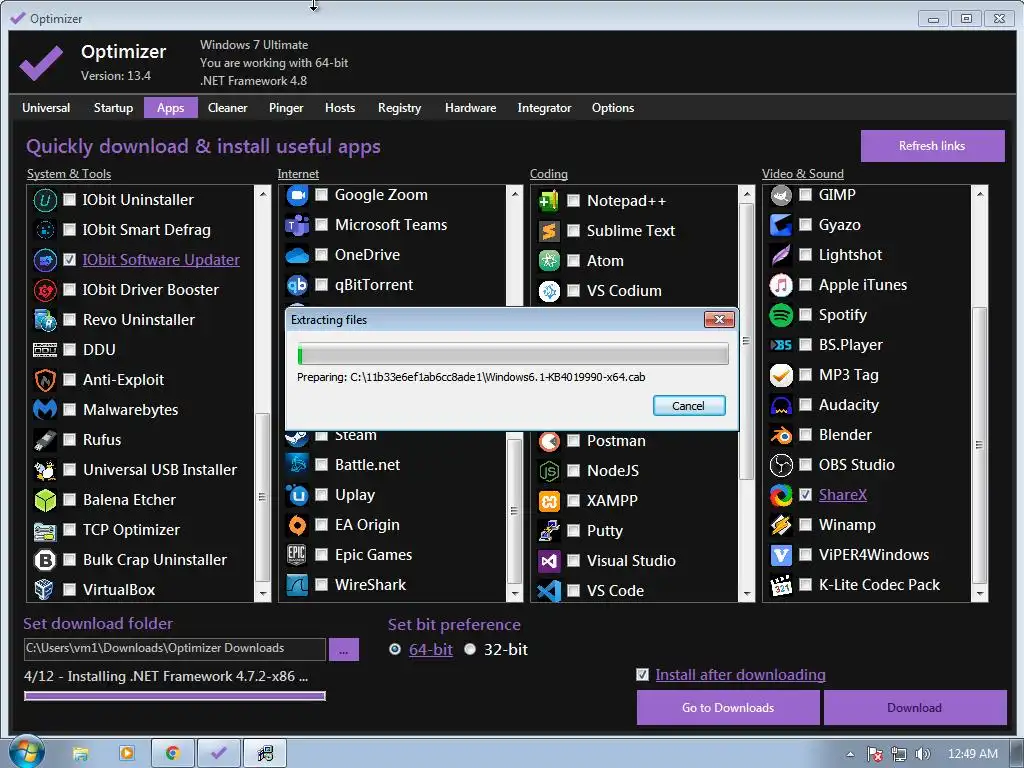Viewport: 1024px width, 768px height.
Task: Click the Visual Studio icon
Action: coord(549,561)
